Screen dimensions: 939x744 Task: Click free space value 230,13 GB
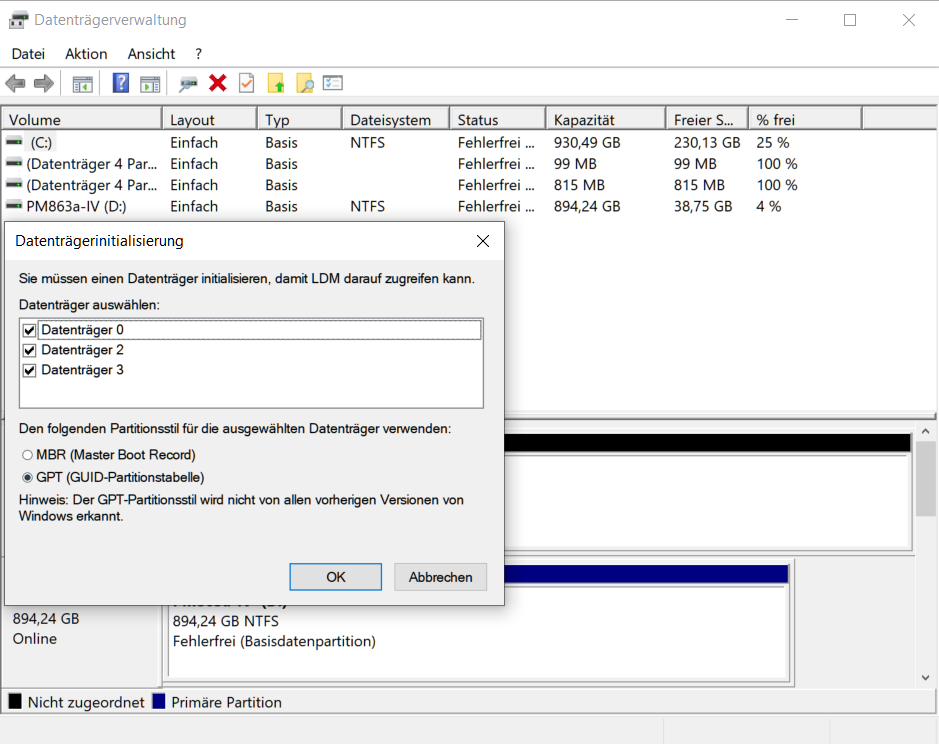[x=707, y=143]
